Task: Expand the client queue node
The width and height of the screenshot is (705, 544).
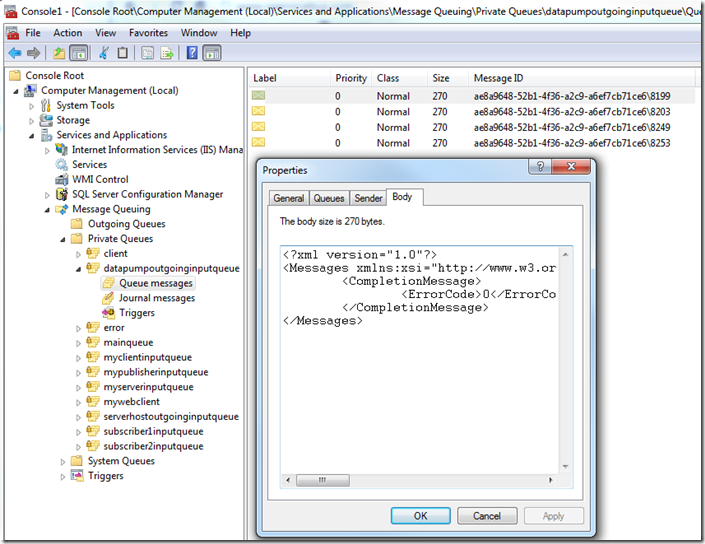Action: [79, 255]
